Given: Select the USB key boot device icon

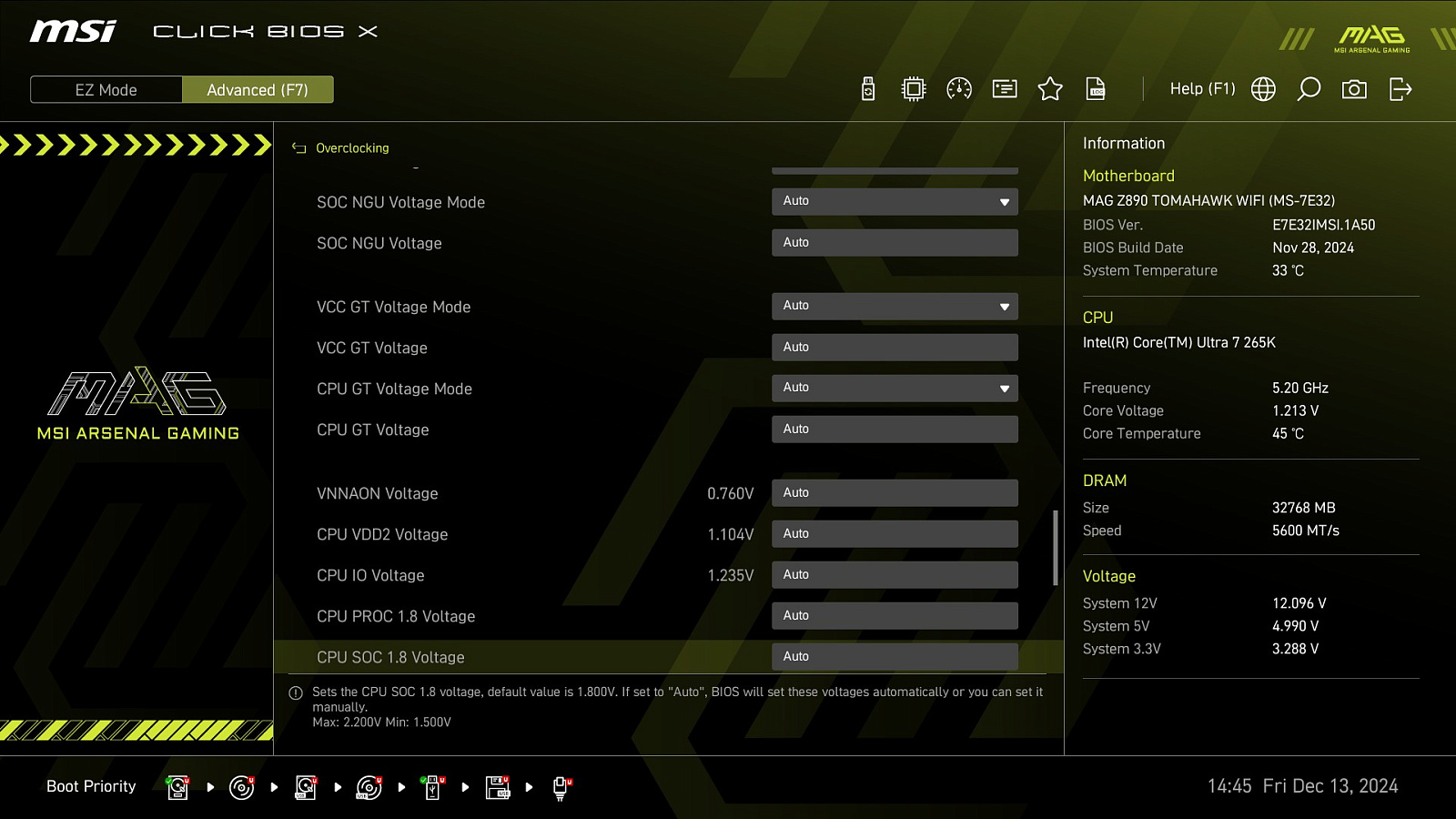Looking at the screenshot, I should [x=433, y=787].
